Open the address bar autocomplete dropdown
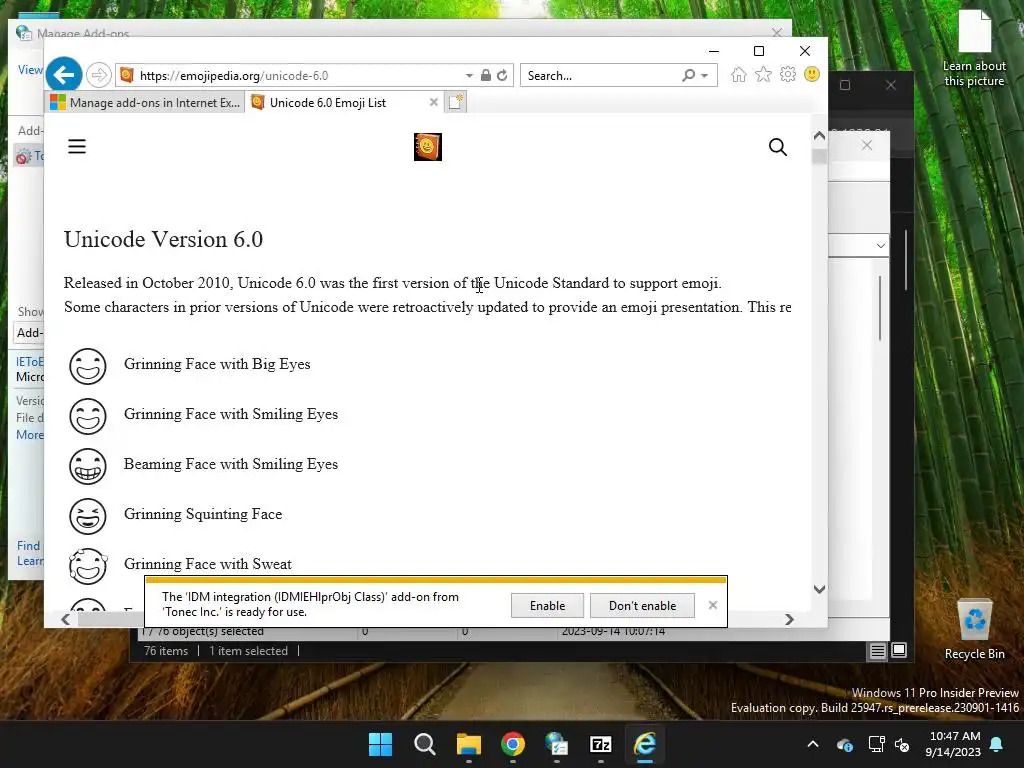 [469, 76]
